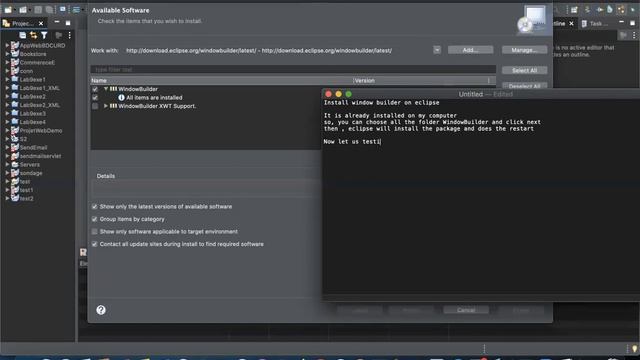Click the Deselect All button
Image resolution: width=640 pixels, height=360 pixels.
[x=524, y=86]
